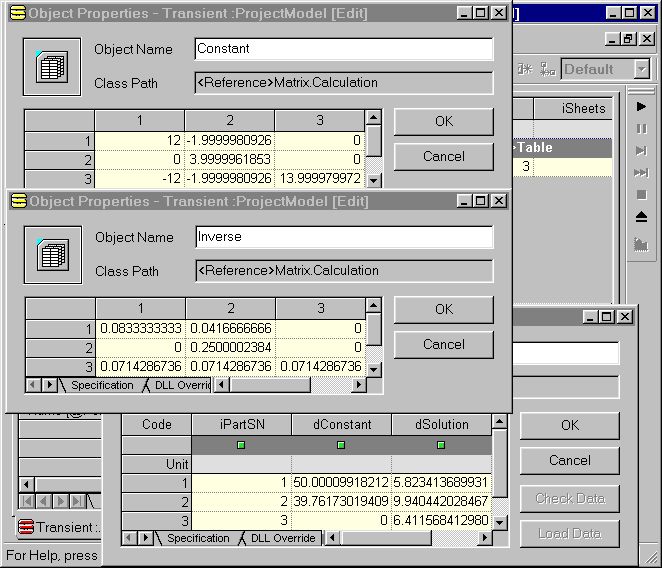Click OK in the Constant properties dialog
Viewport: 662px width, 568px height.
click(x=443, y=122)
